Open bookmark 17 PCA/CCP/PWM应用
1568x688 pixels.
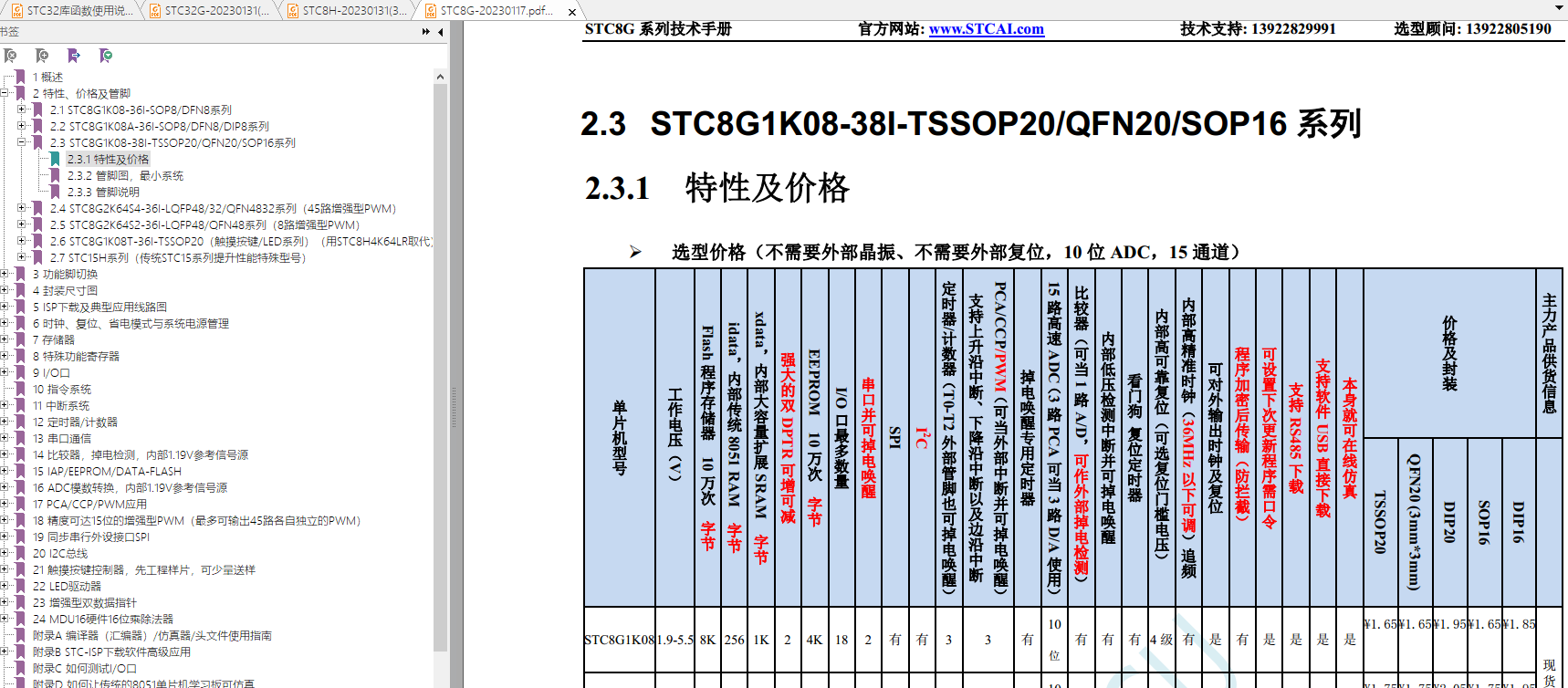coord(89,504)
